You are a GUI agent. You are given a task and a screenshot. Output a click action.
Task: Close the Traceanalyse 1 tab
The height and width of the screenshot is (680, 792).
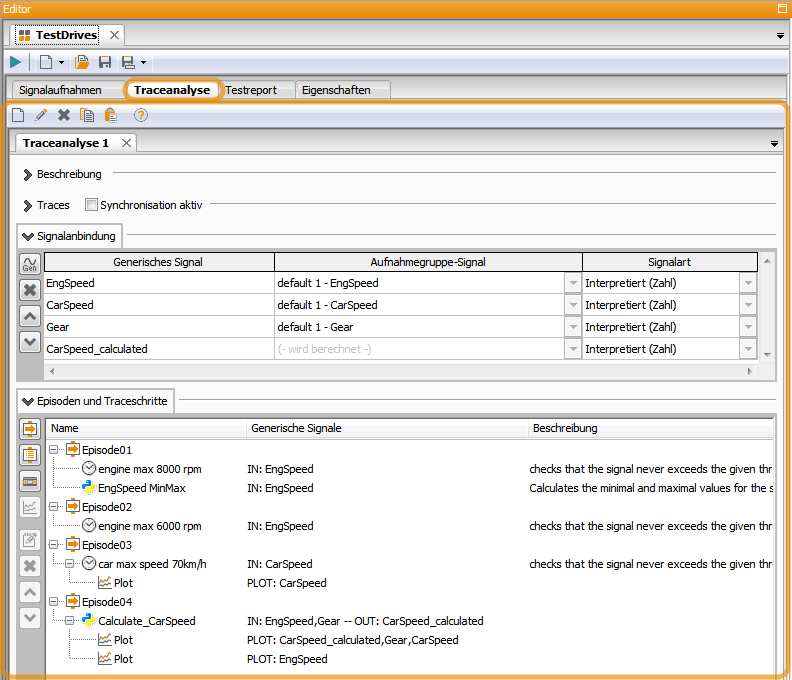[126, 143]
